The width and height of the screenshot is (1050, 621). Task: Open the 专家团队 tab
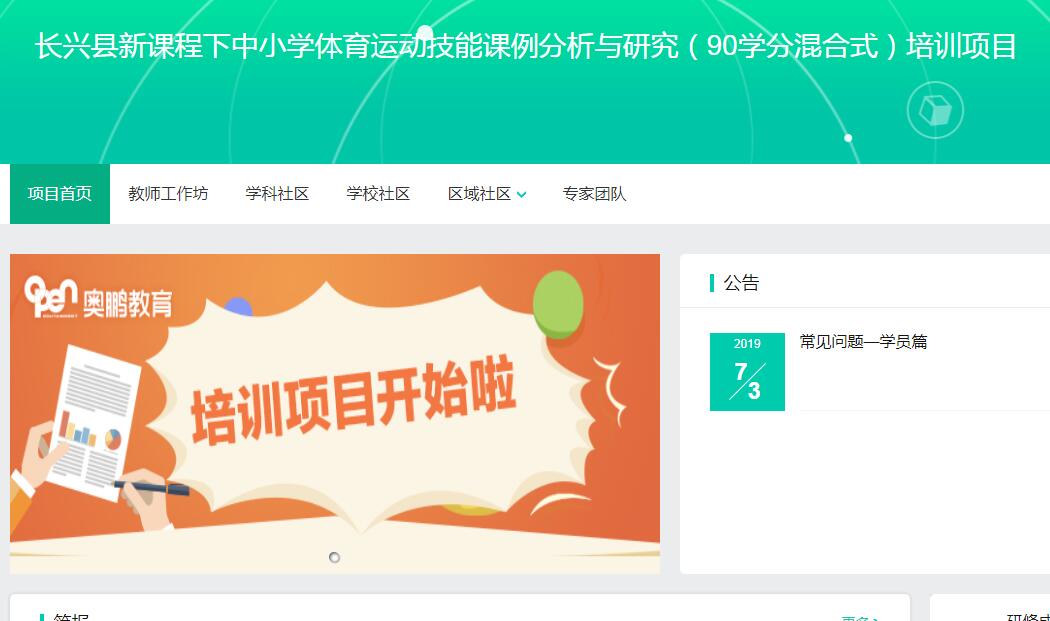pos(594,194)
